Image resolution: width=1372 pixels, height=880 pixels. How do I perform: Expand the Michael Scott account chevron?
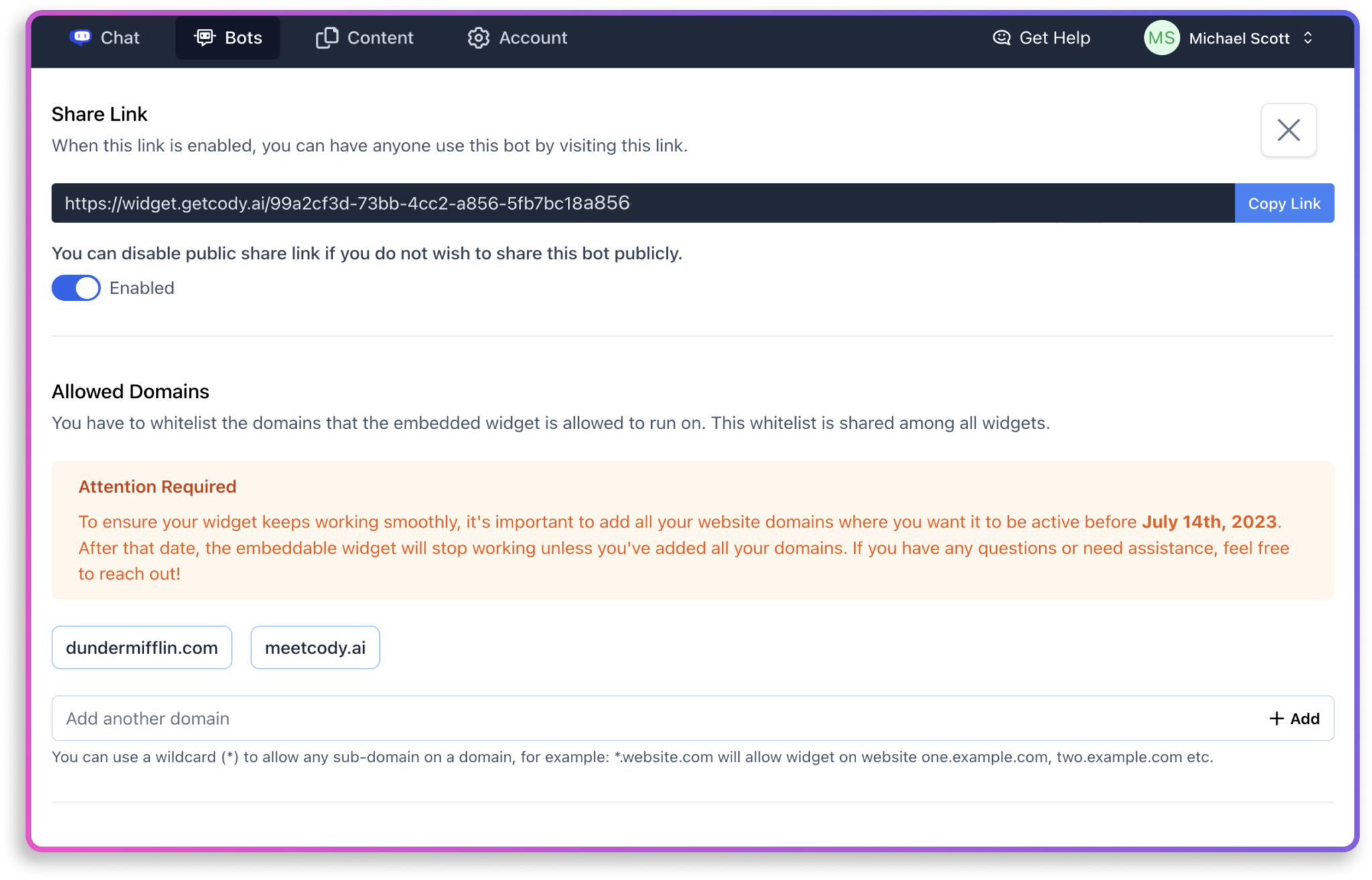(x=1308, y=38)
